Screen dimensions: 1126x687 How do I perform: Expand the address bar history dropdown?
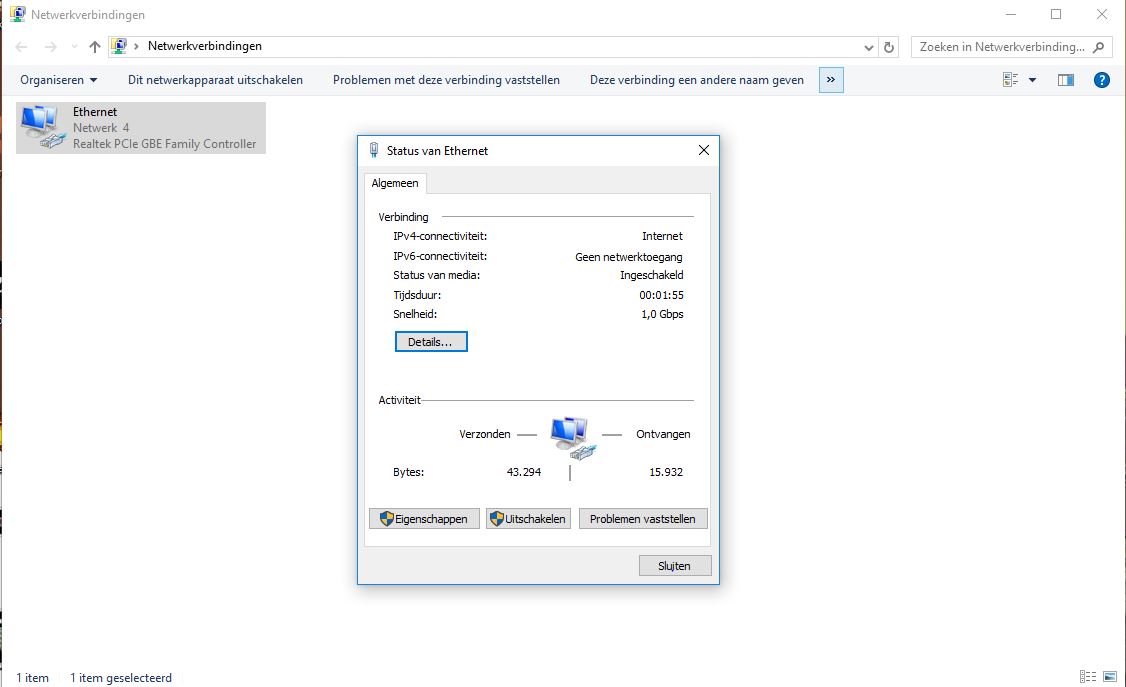point(869,47)
